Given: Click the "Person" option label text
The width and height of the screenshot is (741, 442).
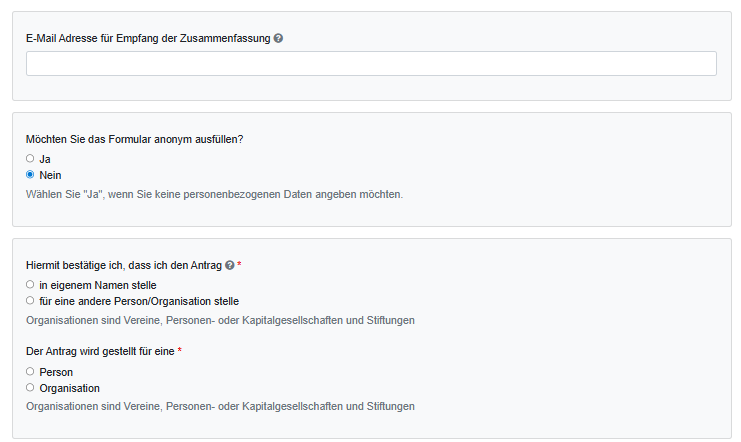Looking at the screenshot, I should click(x=56, y=372).
